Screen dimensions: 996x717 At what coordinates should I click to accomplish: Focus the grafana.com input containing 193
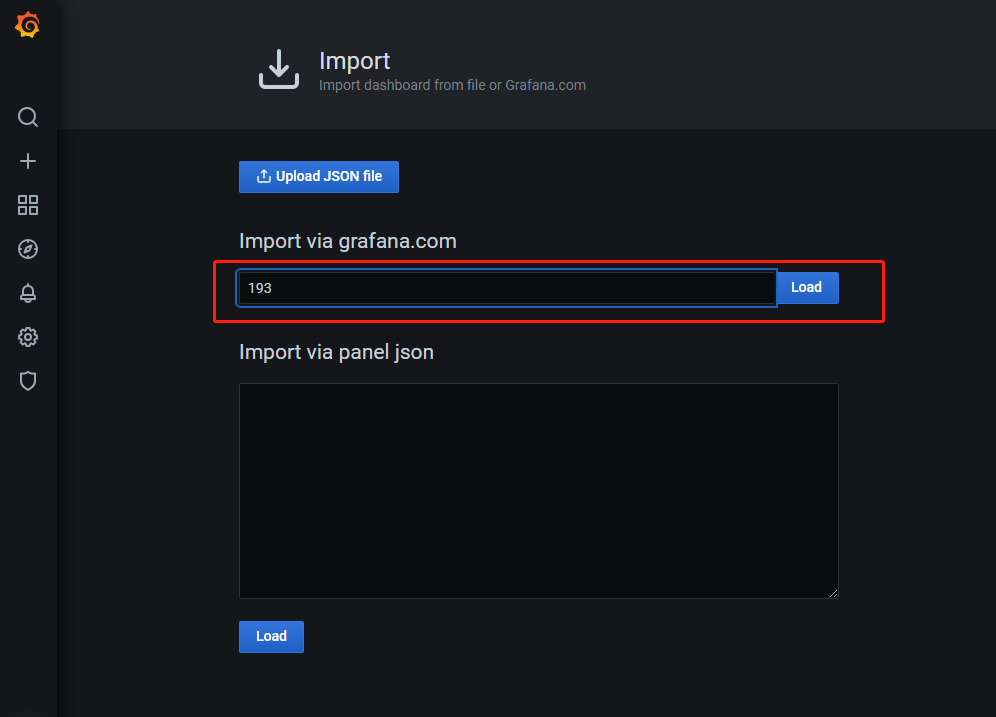click(506, 288)
